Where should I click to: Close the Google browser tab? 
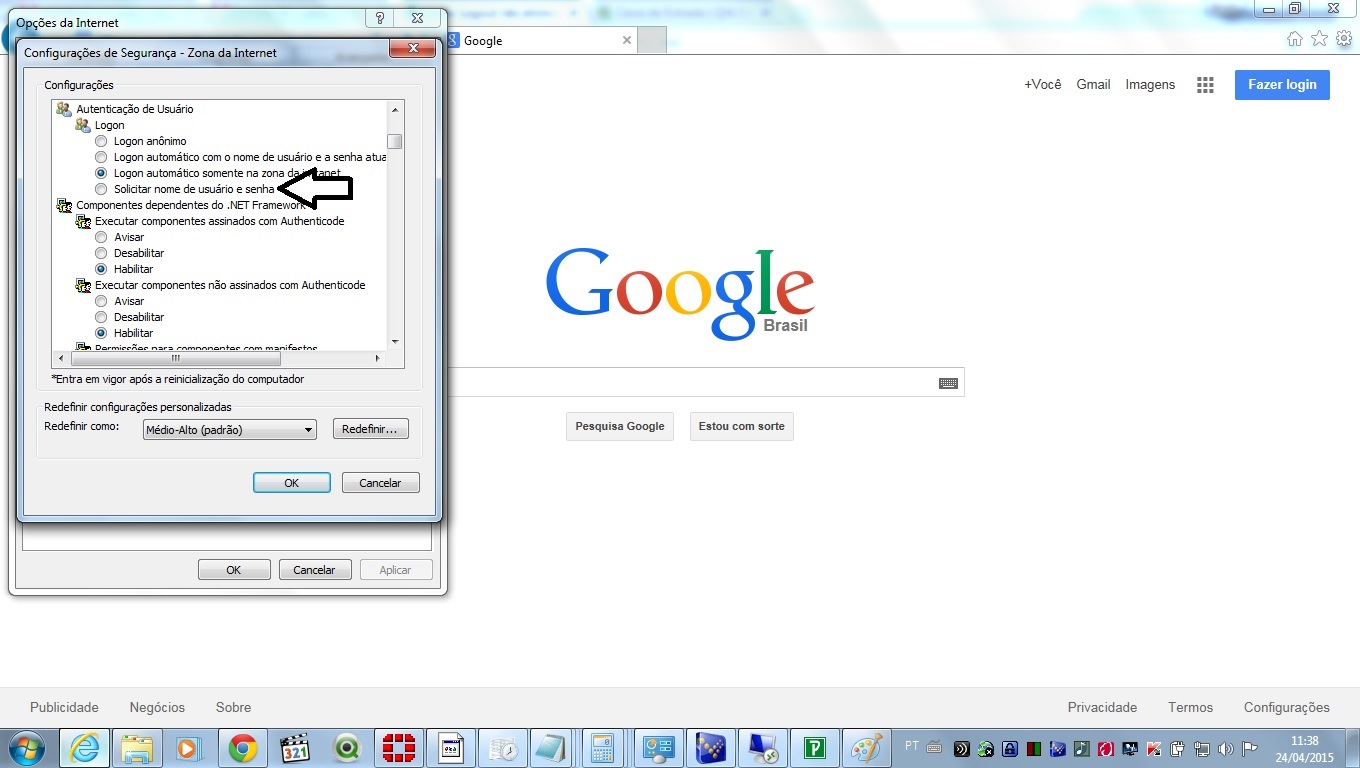pos(627,41)
